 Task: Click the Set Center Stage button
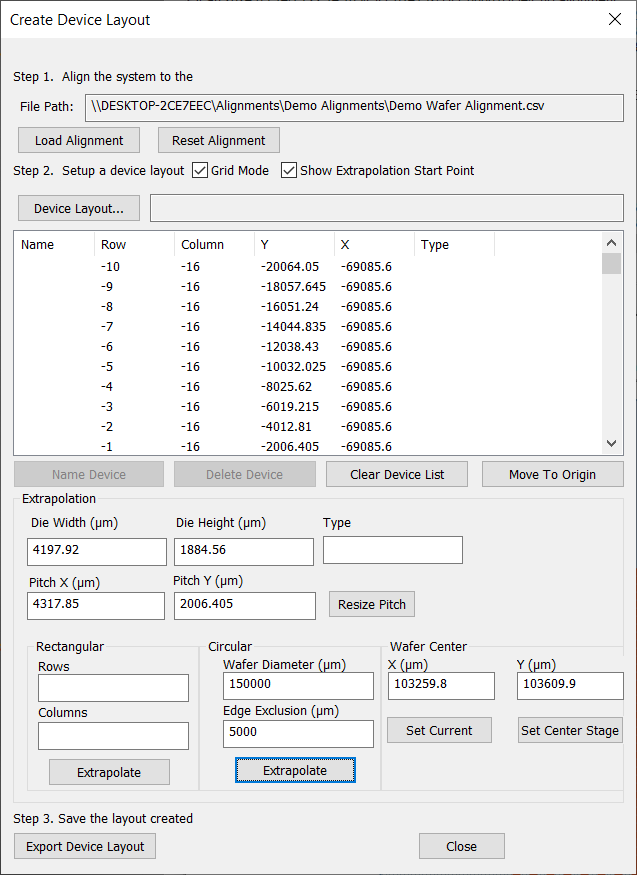pyautogui.click(x=570, y=730)
